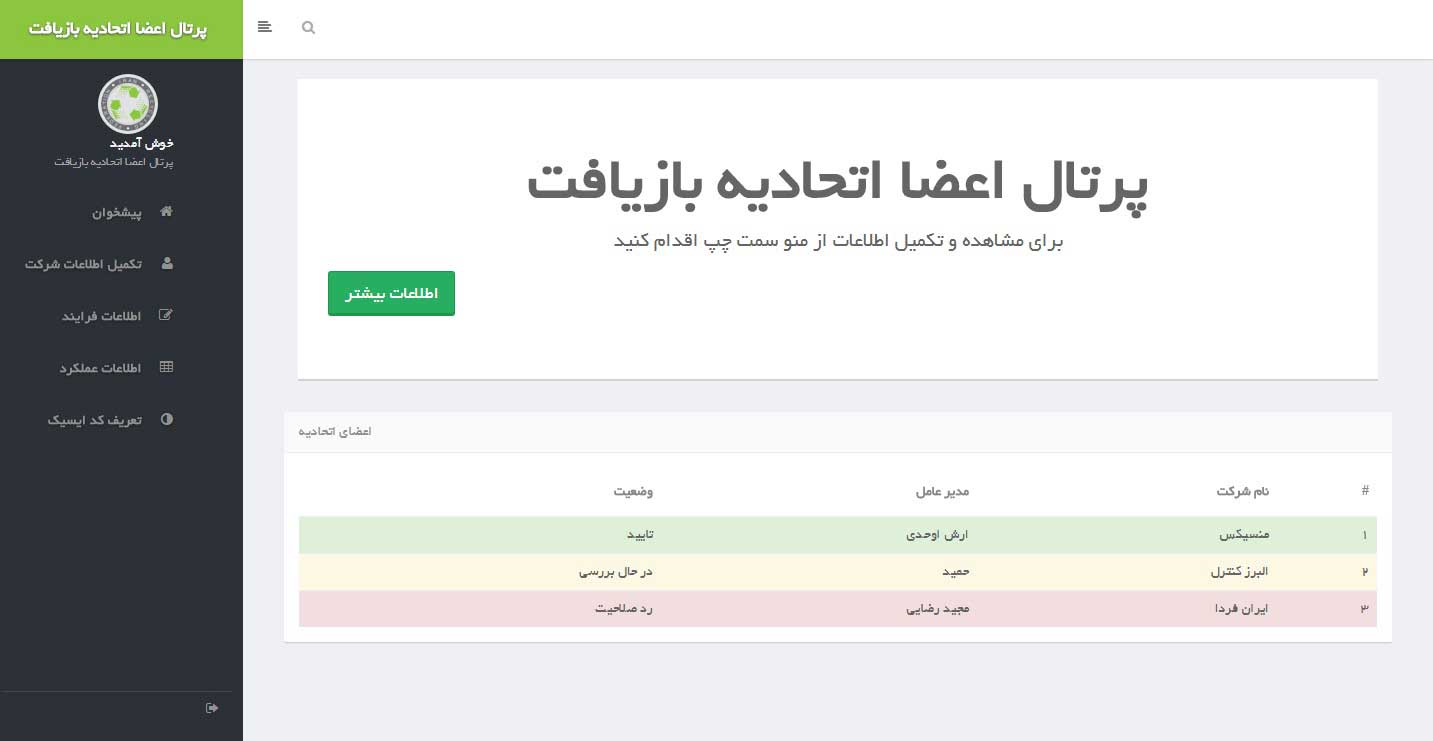1433x741 pixels.
Task: Click the round user avatar picture
Action: [x=128, y=104]
